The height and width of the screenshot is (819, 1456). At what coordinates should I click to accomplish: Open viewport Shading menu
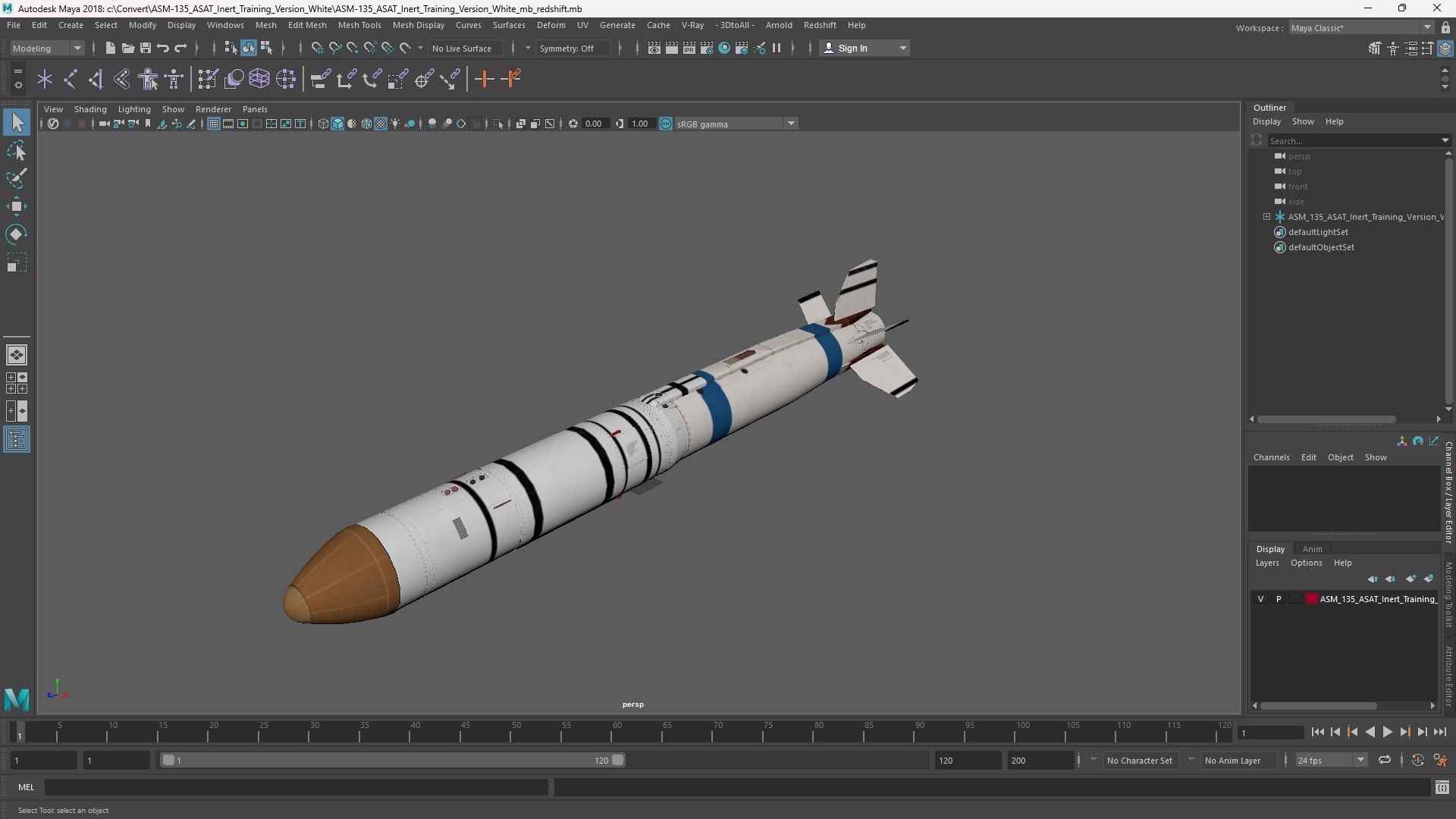pos(90,109)
